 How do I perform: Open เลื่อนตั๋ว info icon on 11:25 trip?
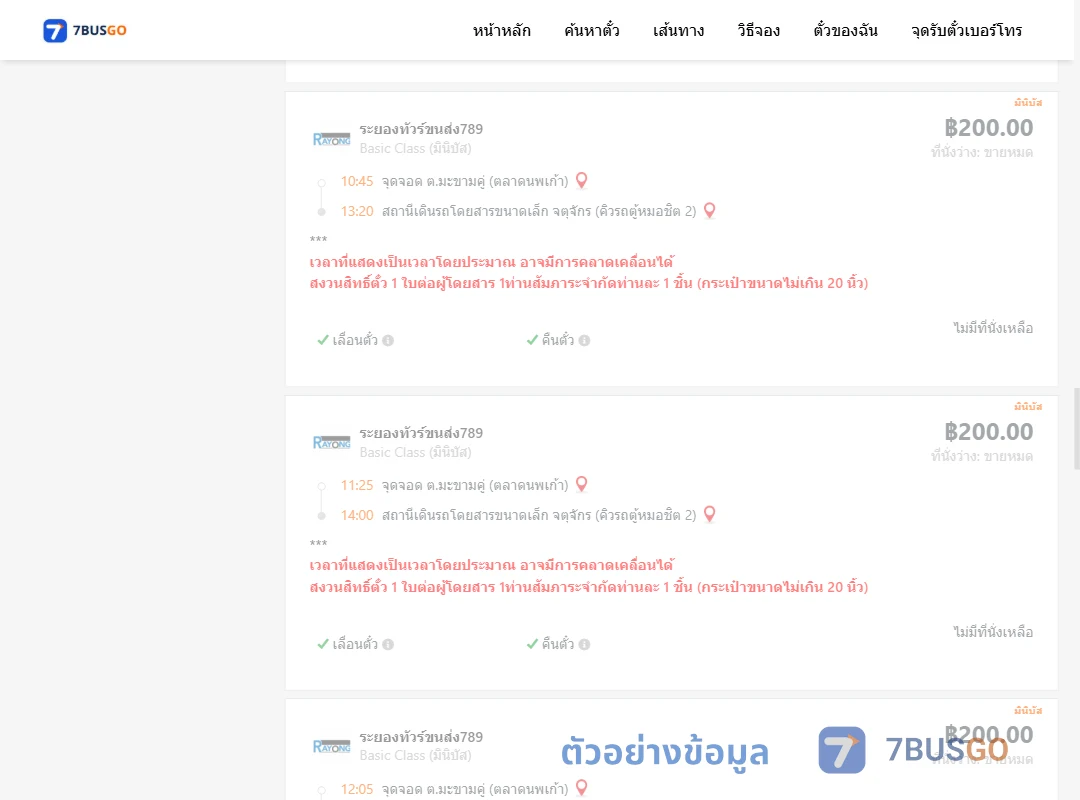tap(388, 644)
